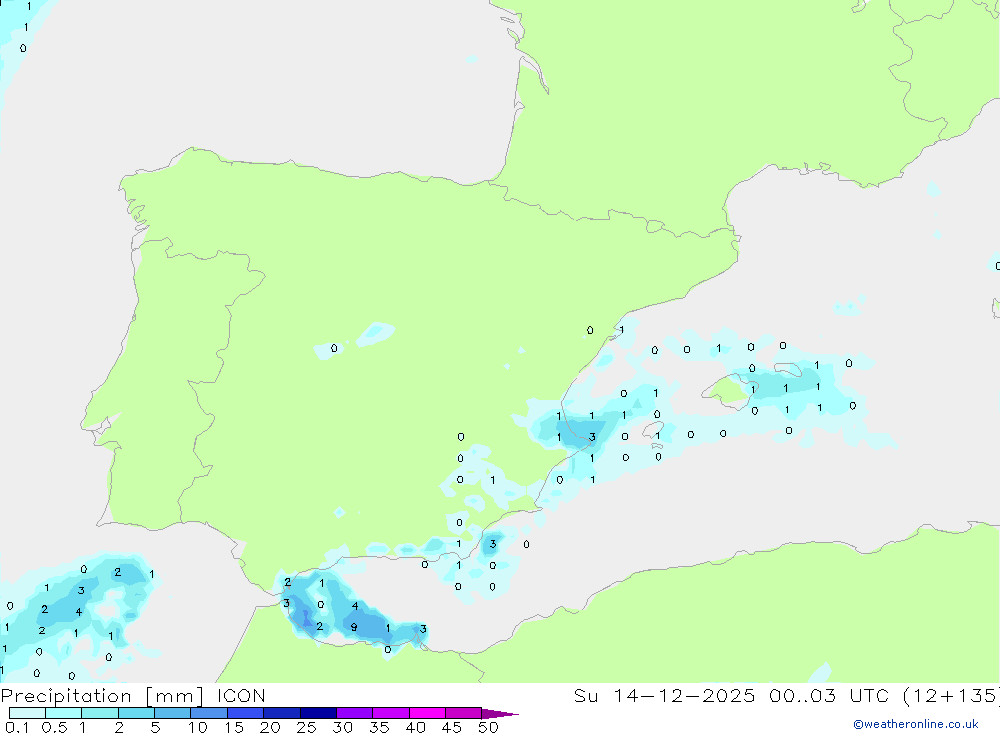The image size is (1000, 733).
Task: Click the 40–45 mm magenta legend swatch
Action: tap(427, 713)
